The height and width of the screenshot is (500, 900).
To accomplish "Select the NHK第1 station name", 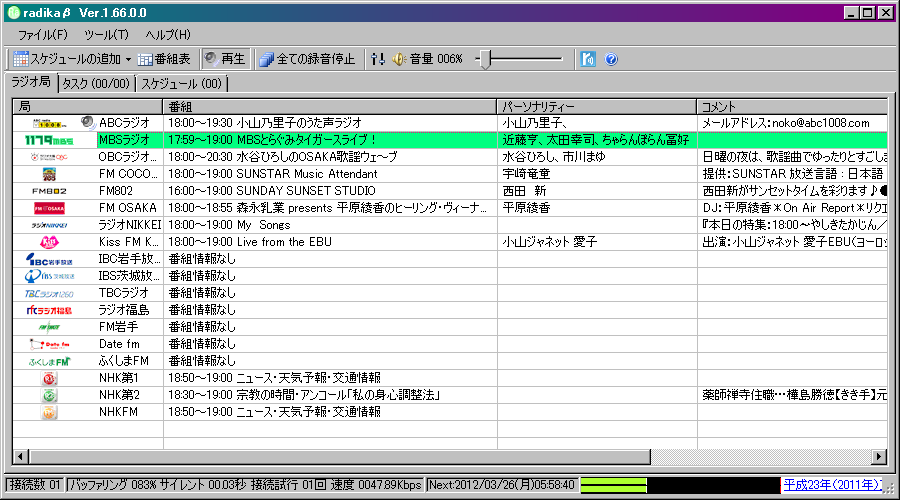I will click(x=119, y=378).
